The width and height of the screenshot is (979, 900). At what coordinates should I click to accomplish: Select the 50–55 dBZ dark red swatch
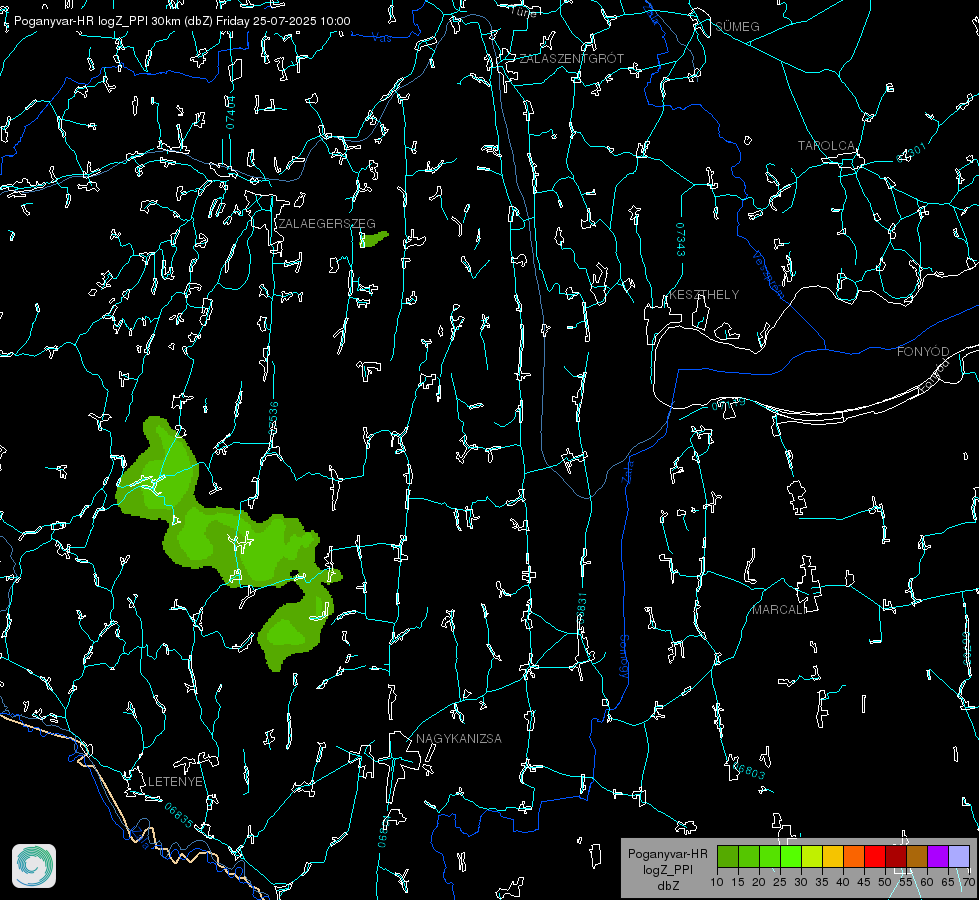point(897,856)
